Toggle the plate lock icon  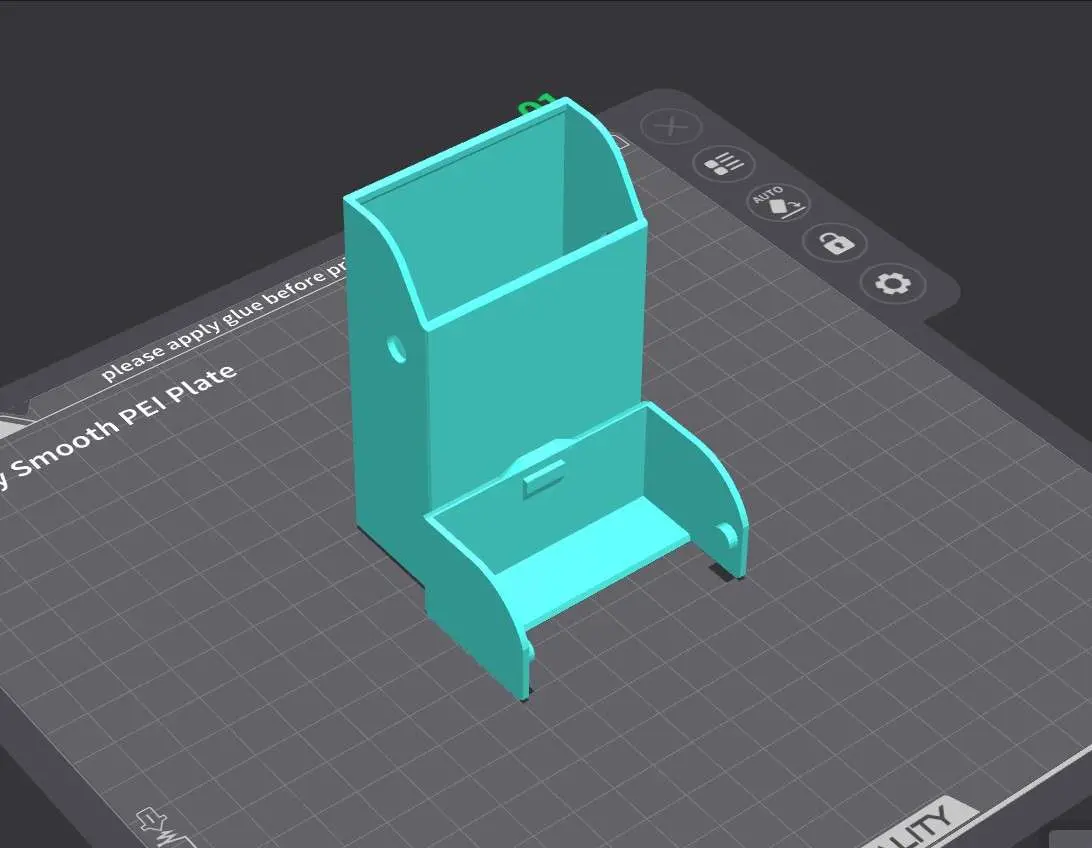point(834,243)
